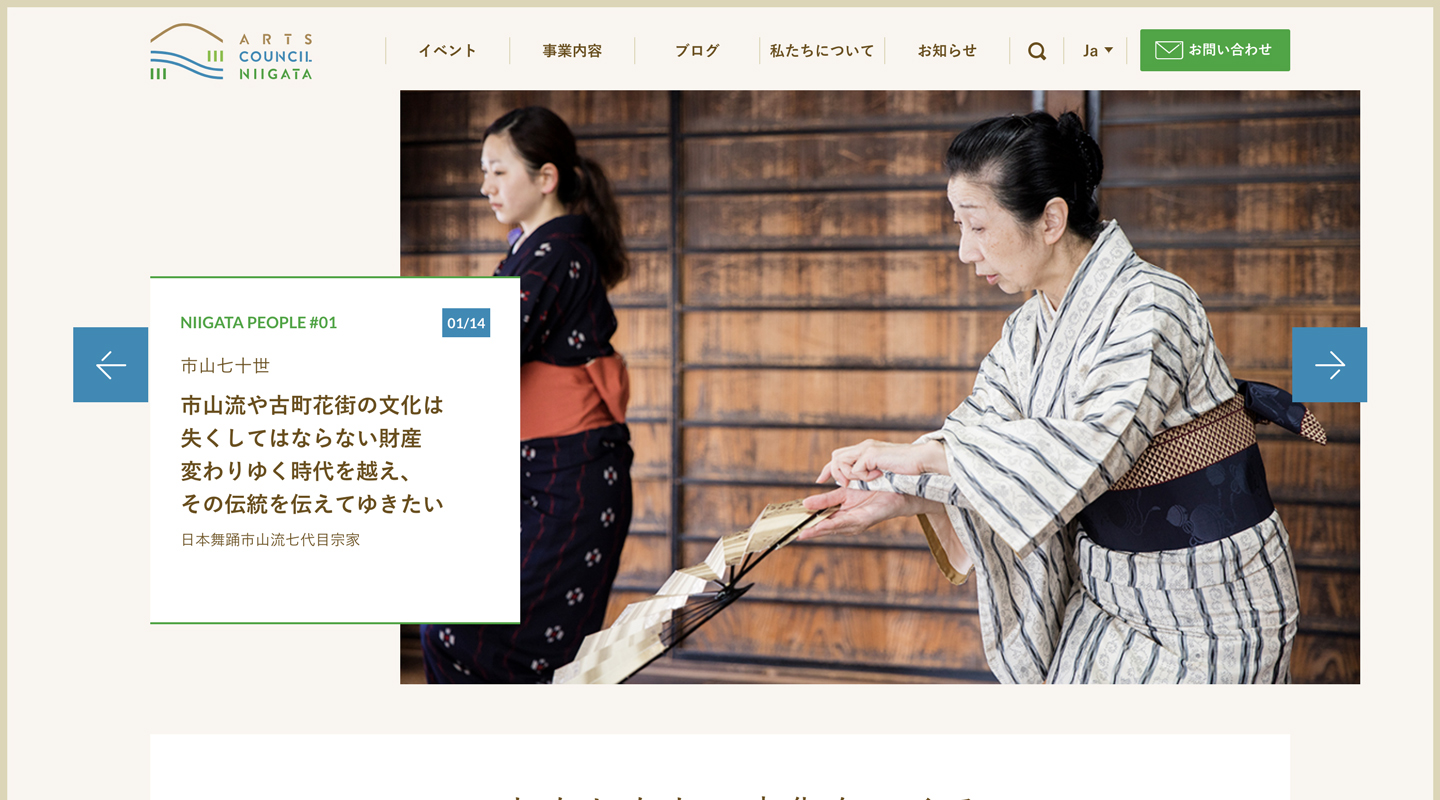Click the envelope icon in contact button

(1168, 50)
